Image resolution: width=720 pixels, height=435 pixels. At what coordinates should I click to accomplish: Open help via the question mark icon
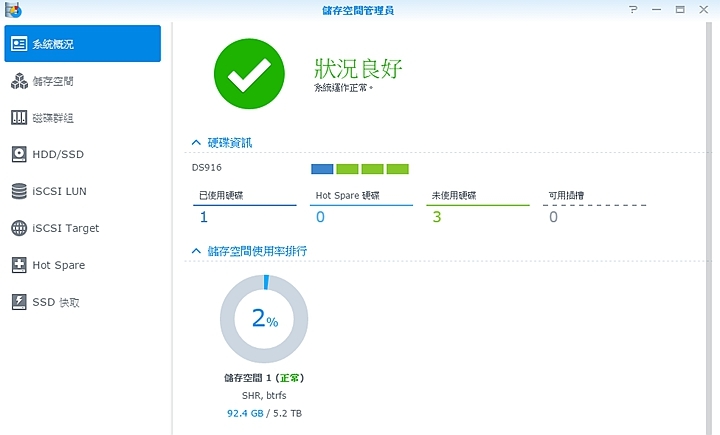click(x=633, y=9)
